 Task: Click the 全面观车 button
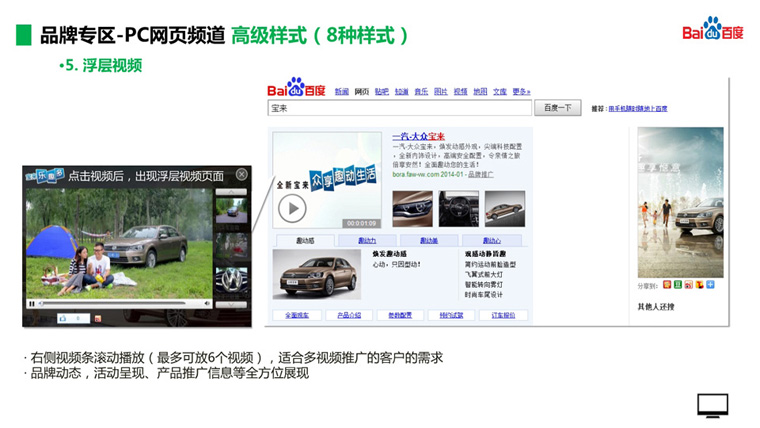(297, 315)
